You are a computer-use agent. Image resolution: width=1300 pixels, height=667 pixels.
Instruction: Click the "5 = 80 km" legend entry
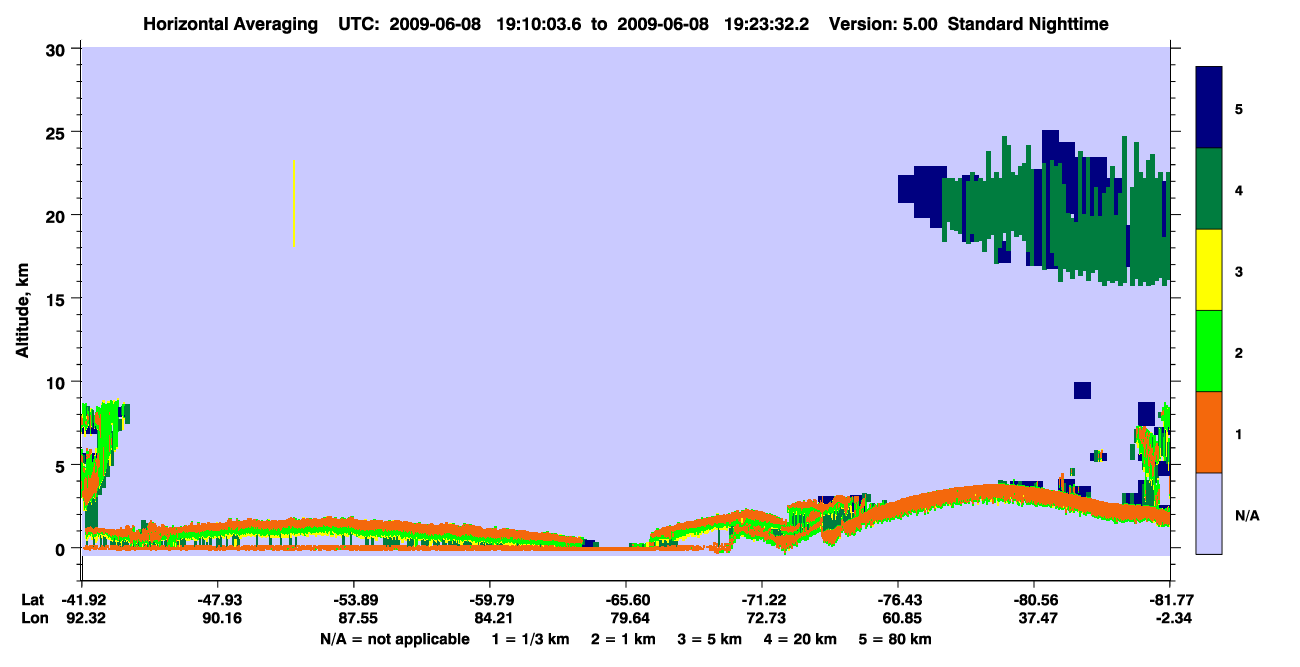tap(894, 639)
